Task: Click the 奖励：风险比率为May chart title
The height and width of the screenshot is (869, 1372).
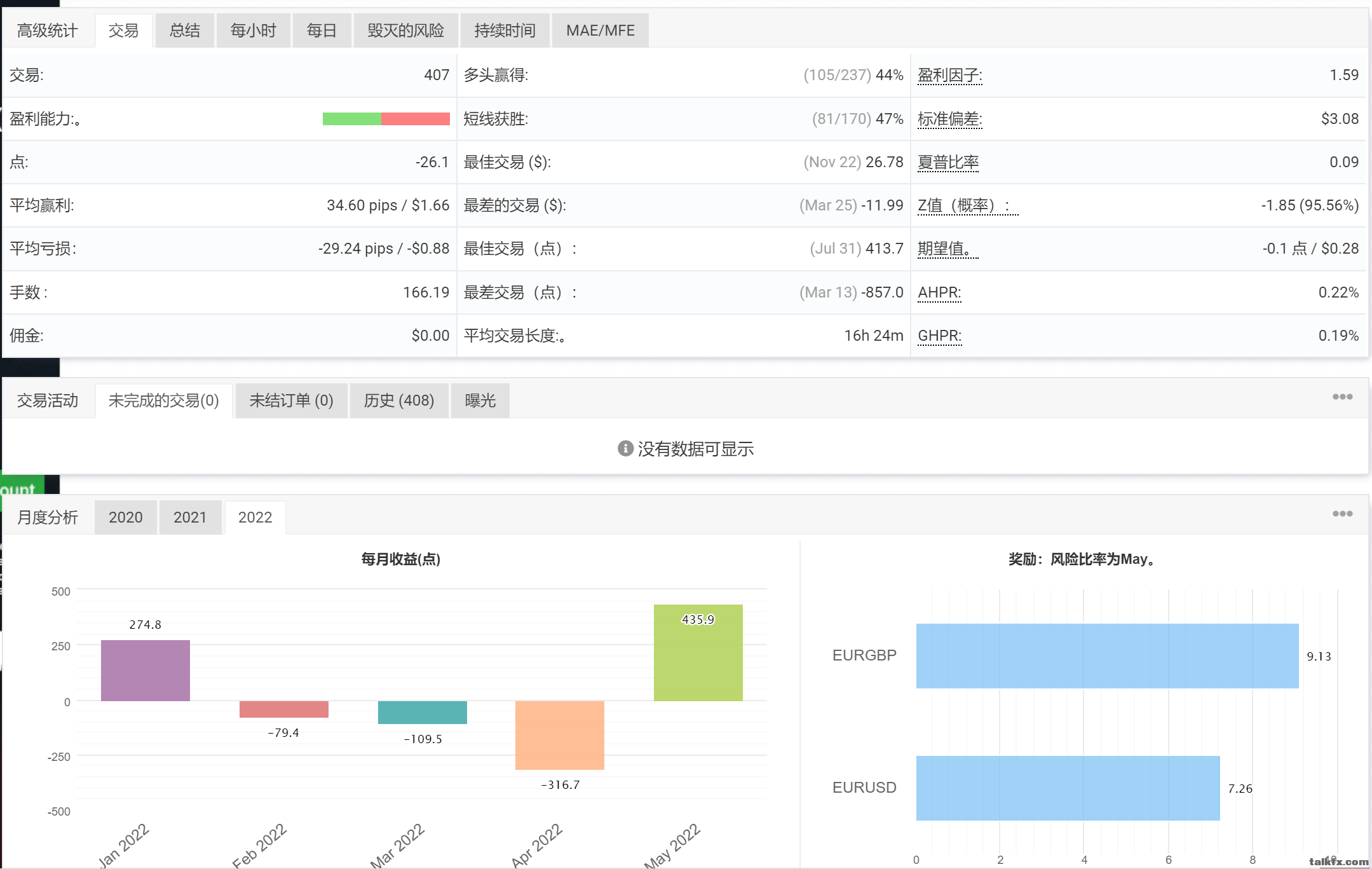Action: (1083, 559)
